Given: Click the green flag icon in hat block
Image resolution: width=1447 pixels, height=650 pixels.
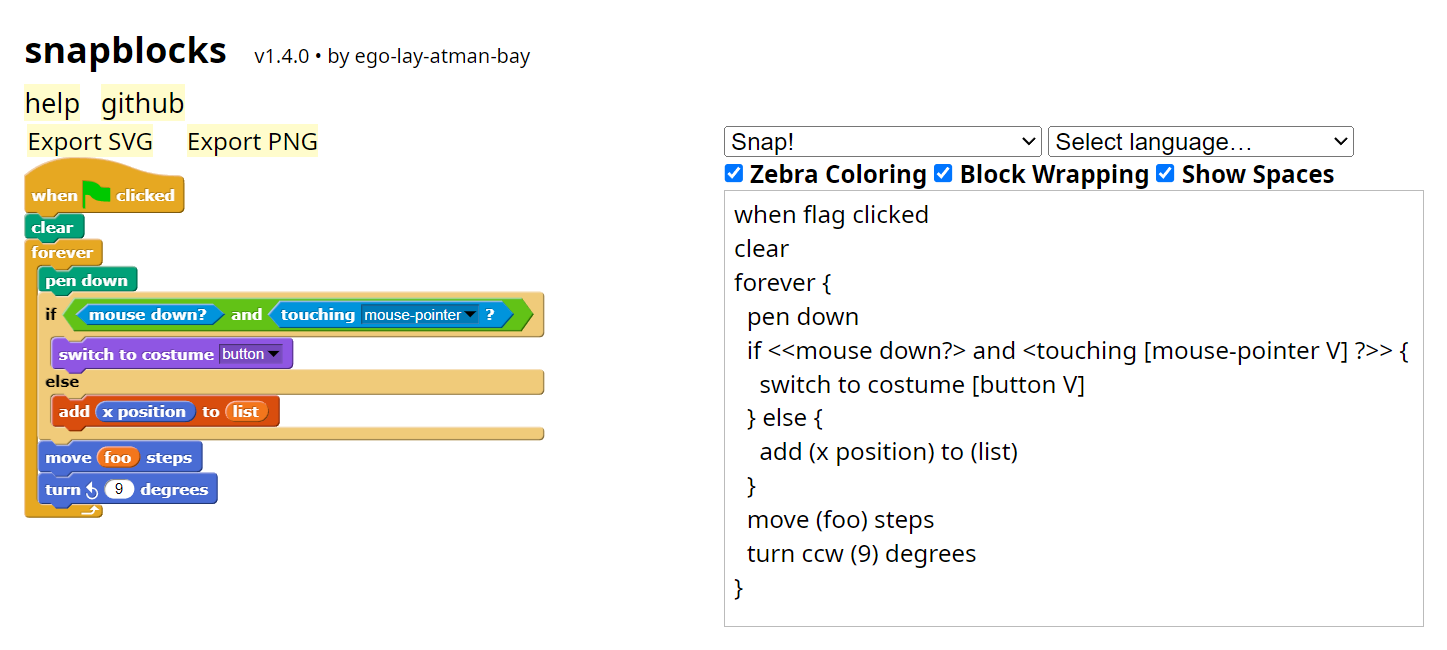Looking at the screenshot, I should click(96, 194).
